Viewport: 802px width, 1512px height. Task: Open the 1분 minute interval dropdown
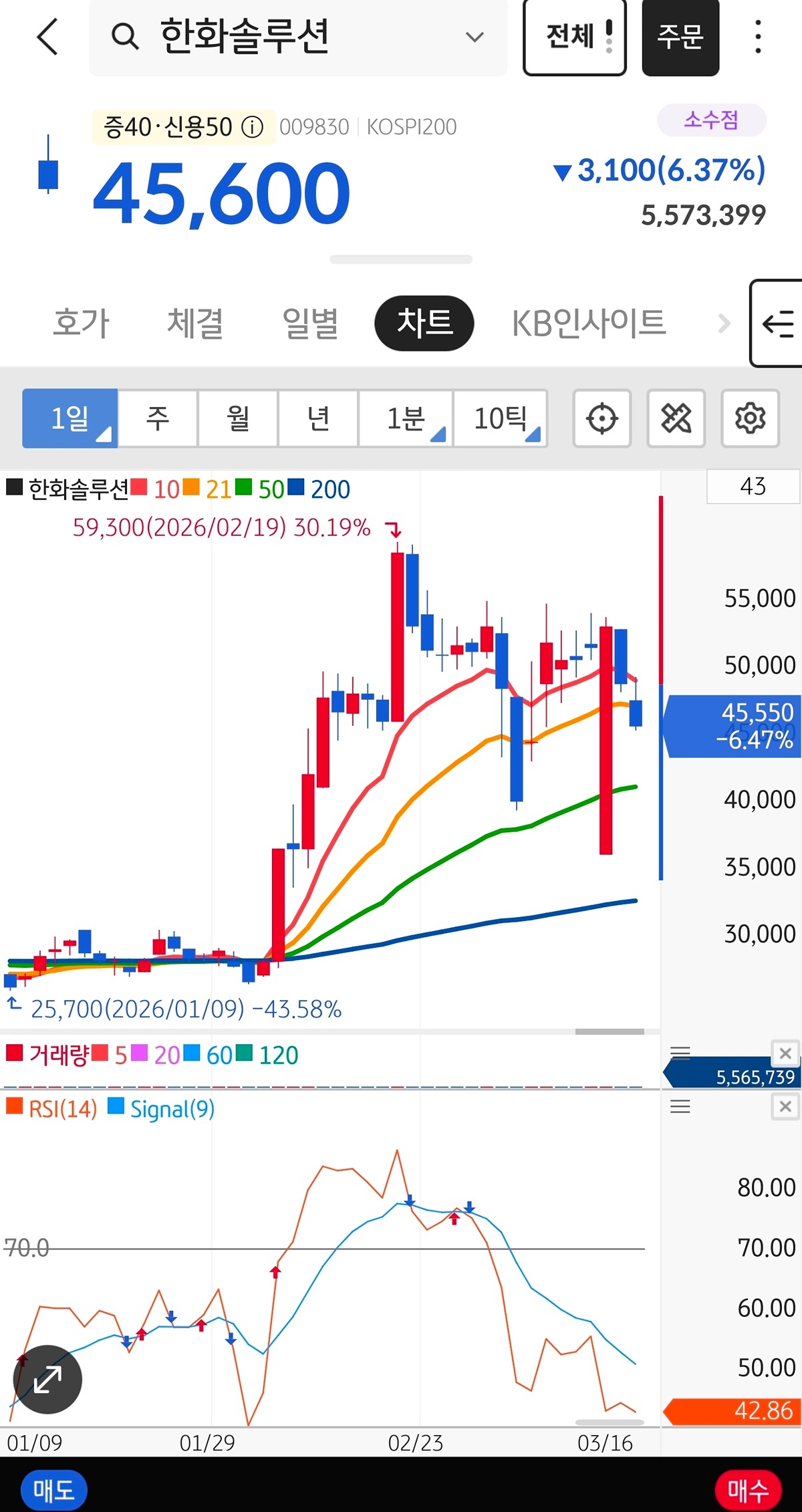(406, 419)
